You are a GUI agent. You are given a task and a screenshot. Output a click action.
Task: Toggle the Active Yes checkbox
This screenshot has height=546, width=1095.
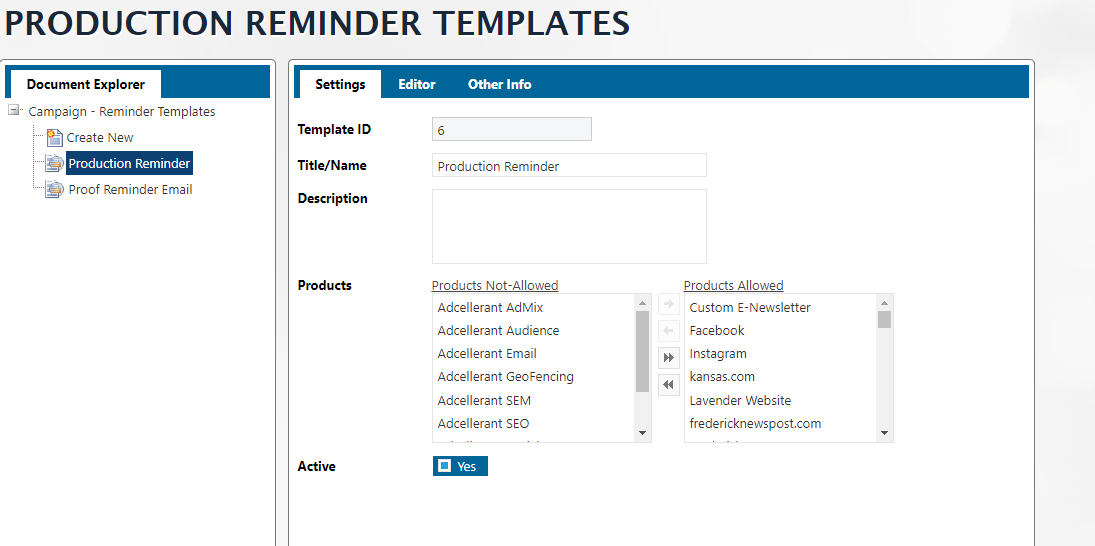click(445, 466)
